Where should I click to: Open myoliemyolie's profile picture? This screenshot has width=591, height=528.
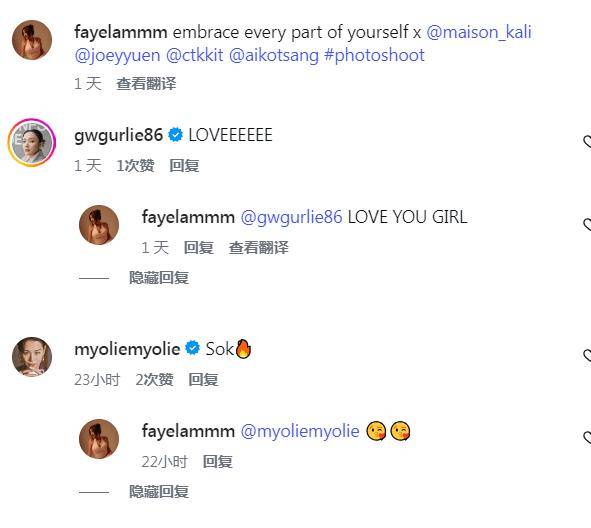[x=32, y=357]
